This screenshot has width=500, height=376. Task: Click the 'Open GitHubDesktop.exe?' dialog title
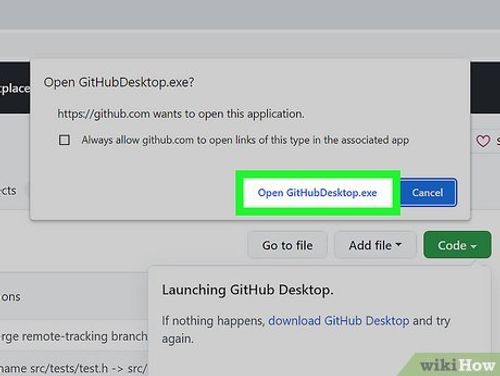pos(119,82)
